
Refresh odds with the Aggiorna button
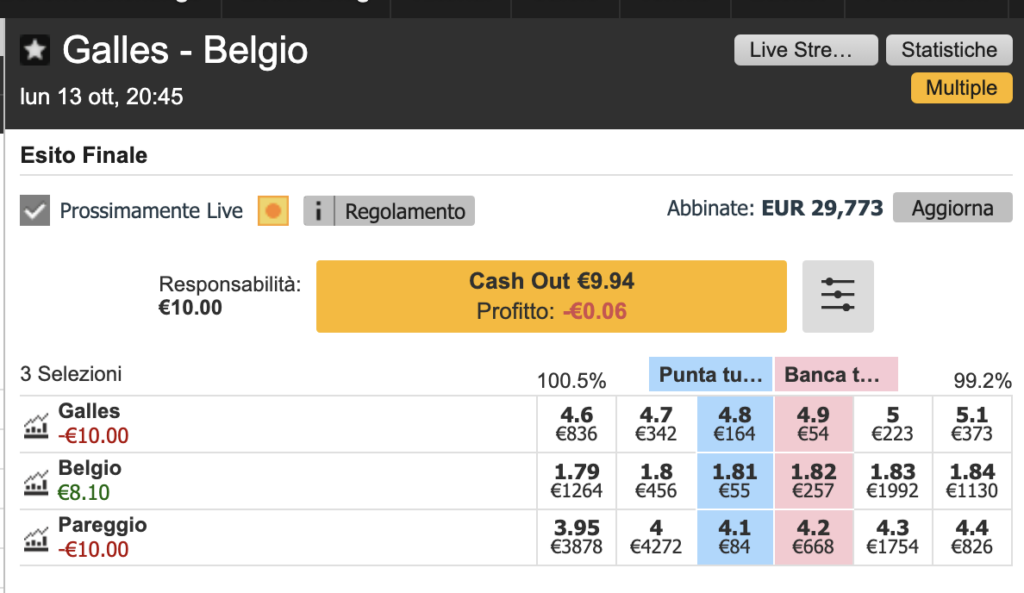click(x=952, y=208)
